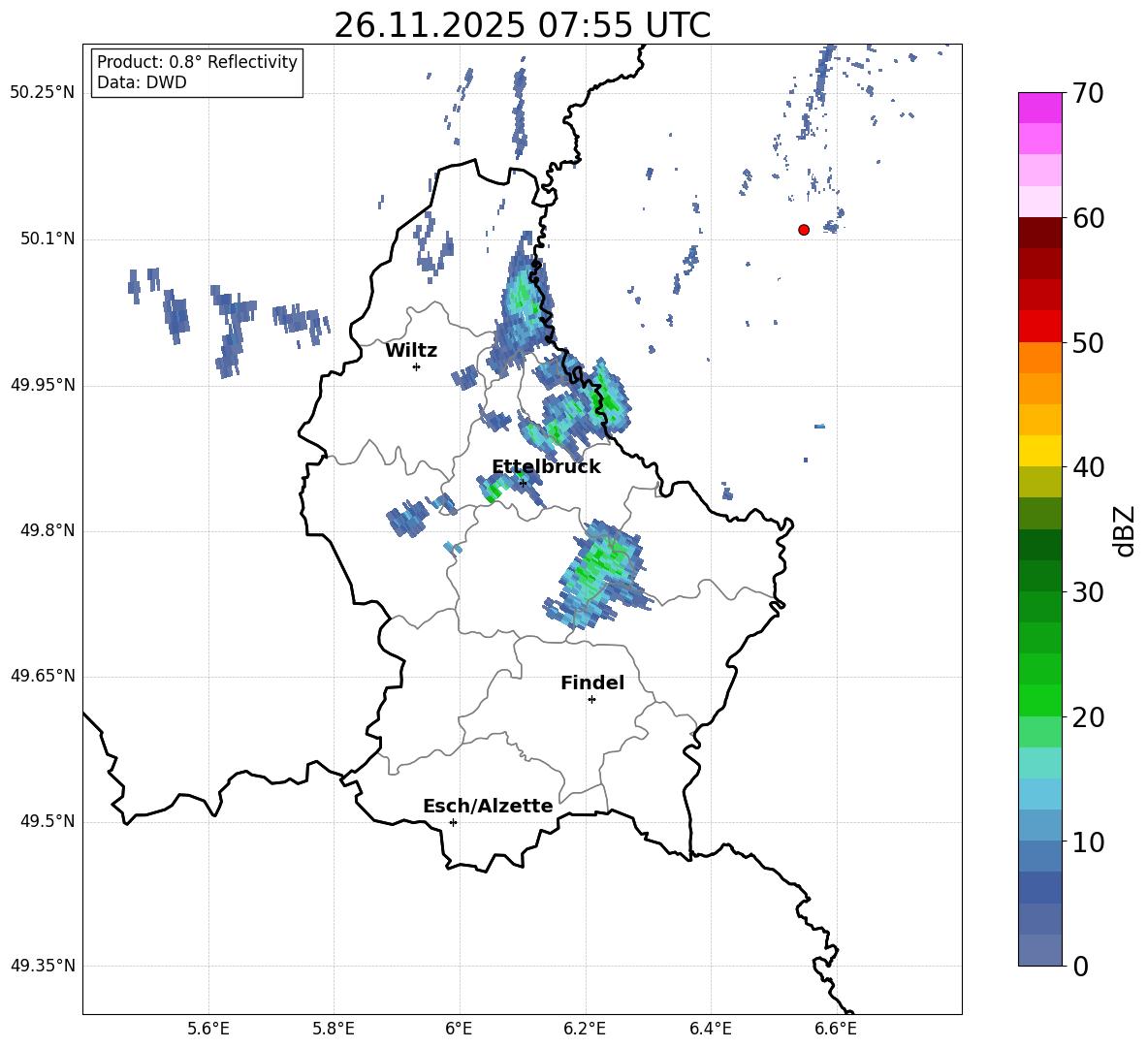
Task: Click the colorbar tick label 70
Action: tap(1088, 93)
